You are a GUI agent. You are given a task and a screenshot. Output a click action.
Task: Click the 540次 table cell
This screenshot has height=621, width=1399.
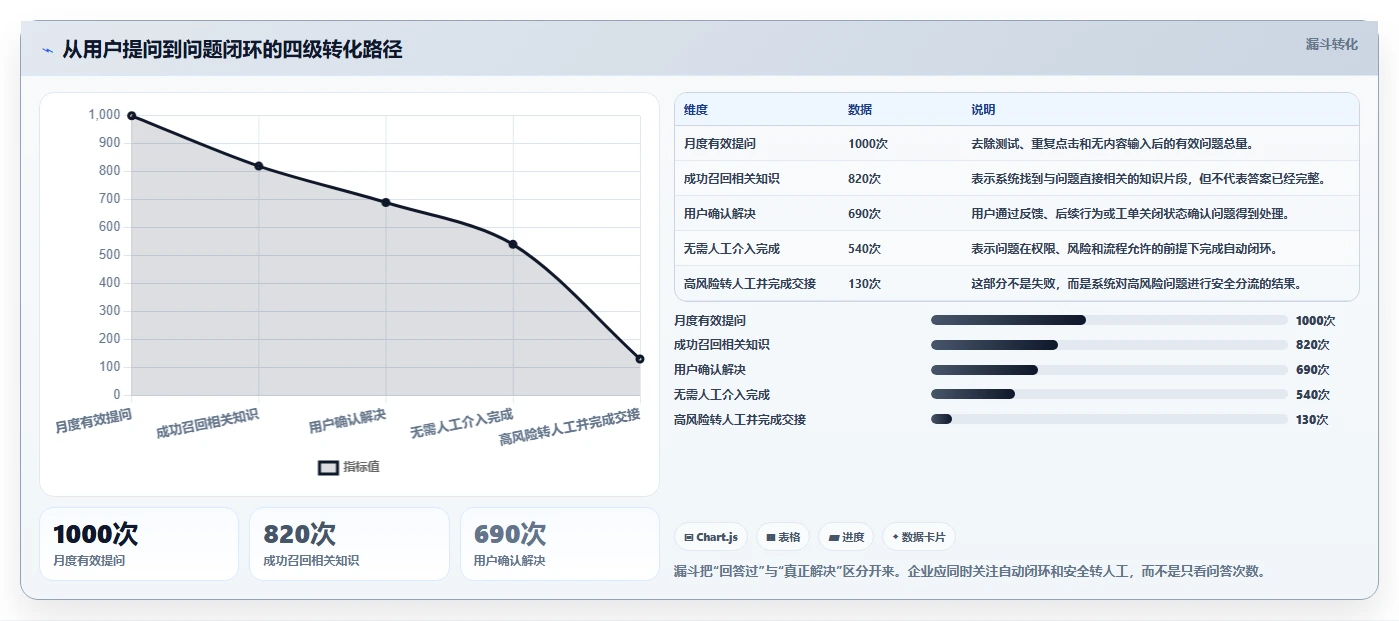click(x=864, y=249)
